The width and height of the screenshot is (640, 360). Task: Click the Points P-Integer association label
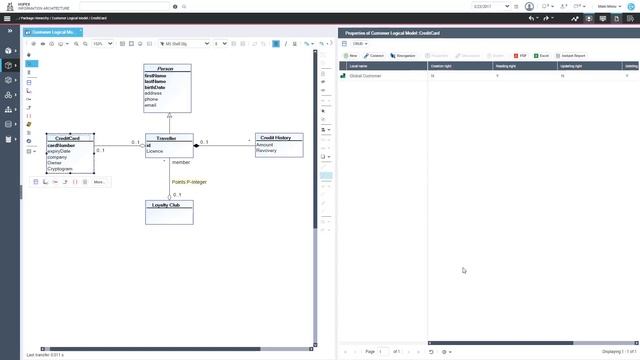pos(189,182)
